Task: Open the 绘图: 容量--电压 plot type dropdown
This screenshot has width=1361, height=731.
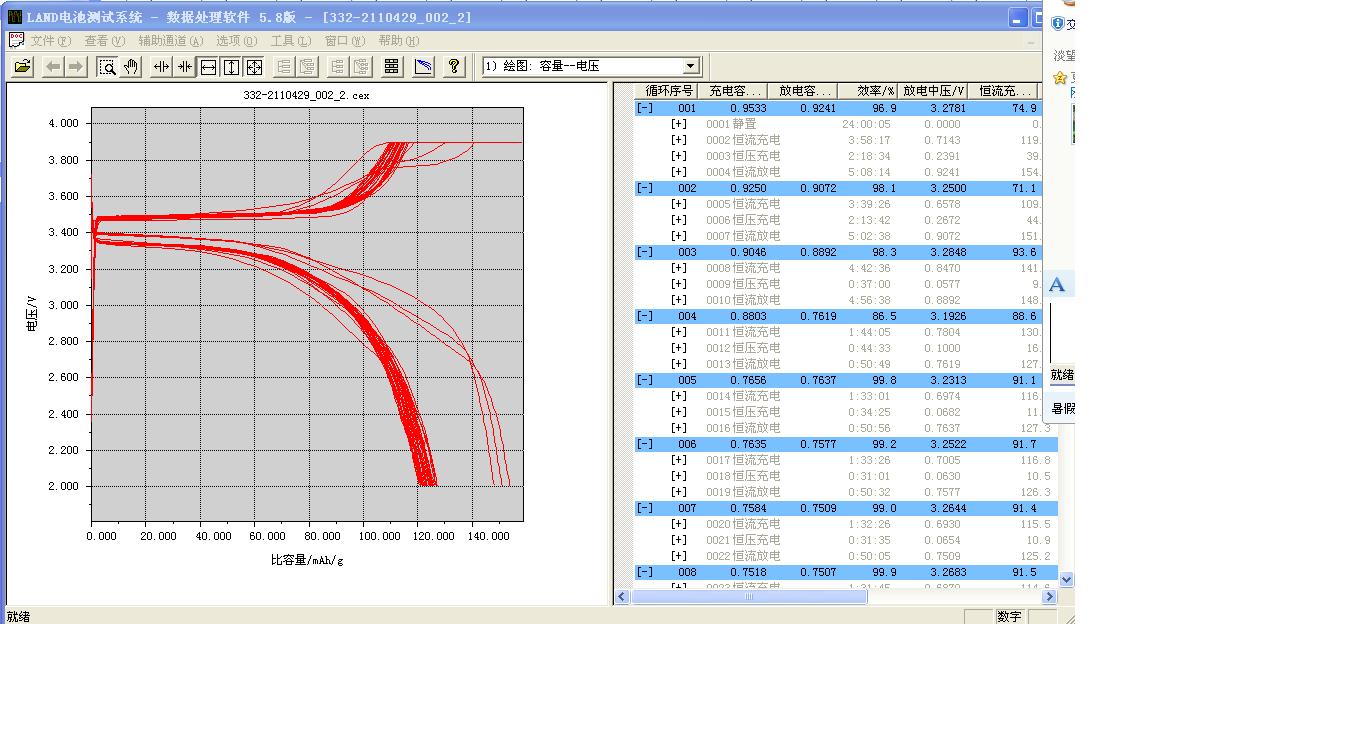Action: tap(690, 66)
